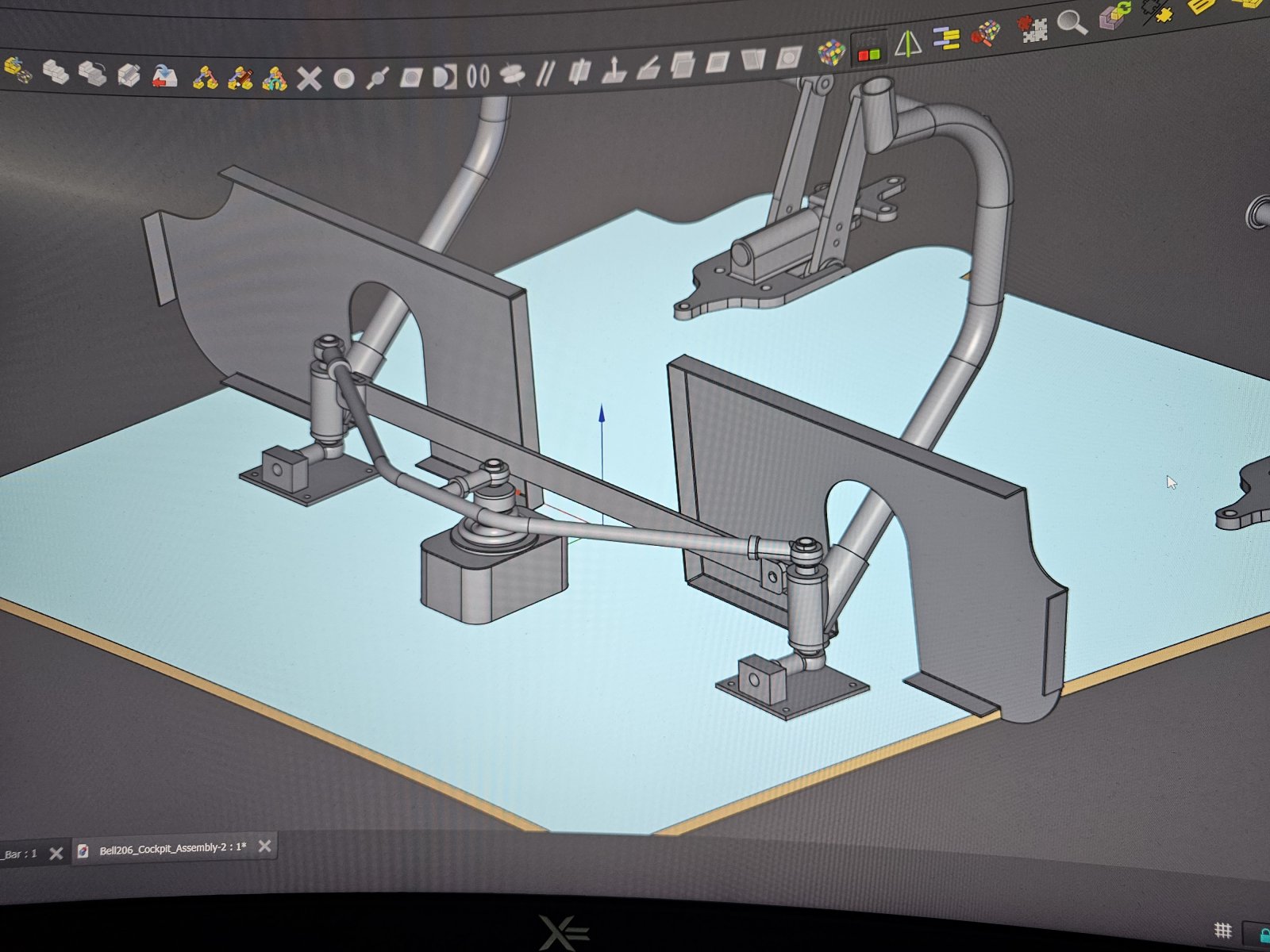Click the magnifying glass icon

pos(1072,23)
